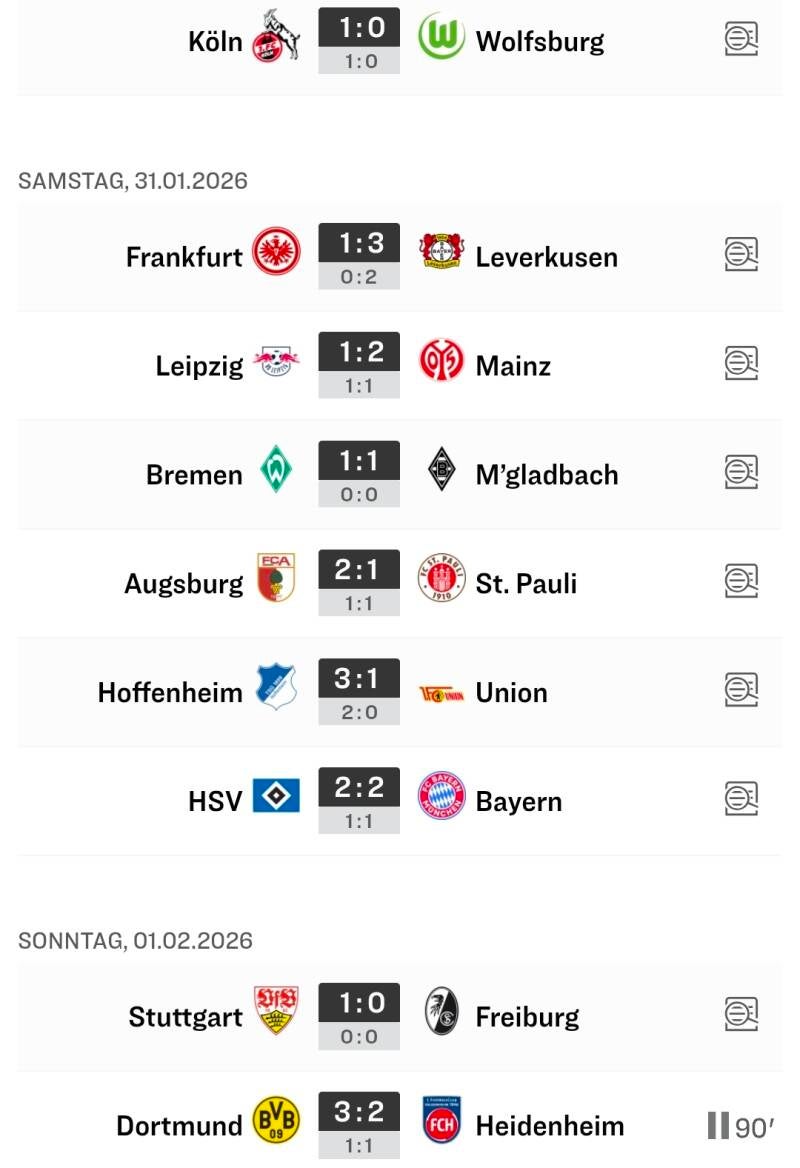The image size is (800, 1168).
Task: Click the 3:2 score of Dortmund vs Heidenheim
Action: click(x=359, y=1112)
